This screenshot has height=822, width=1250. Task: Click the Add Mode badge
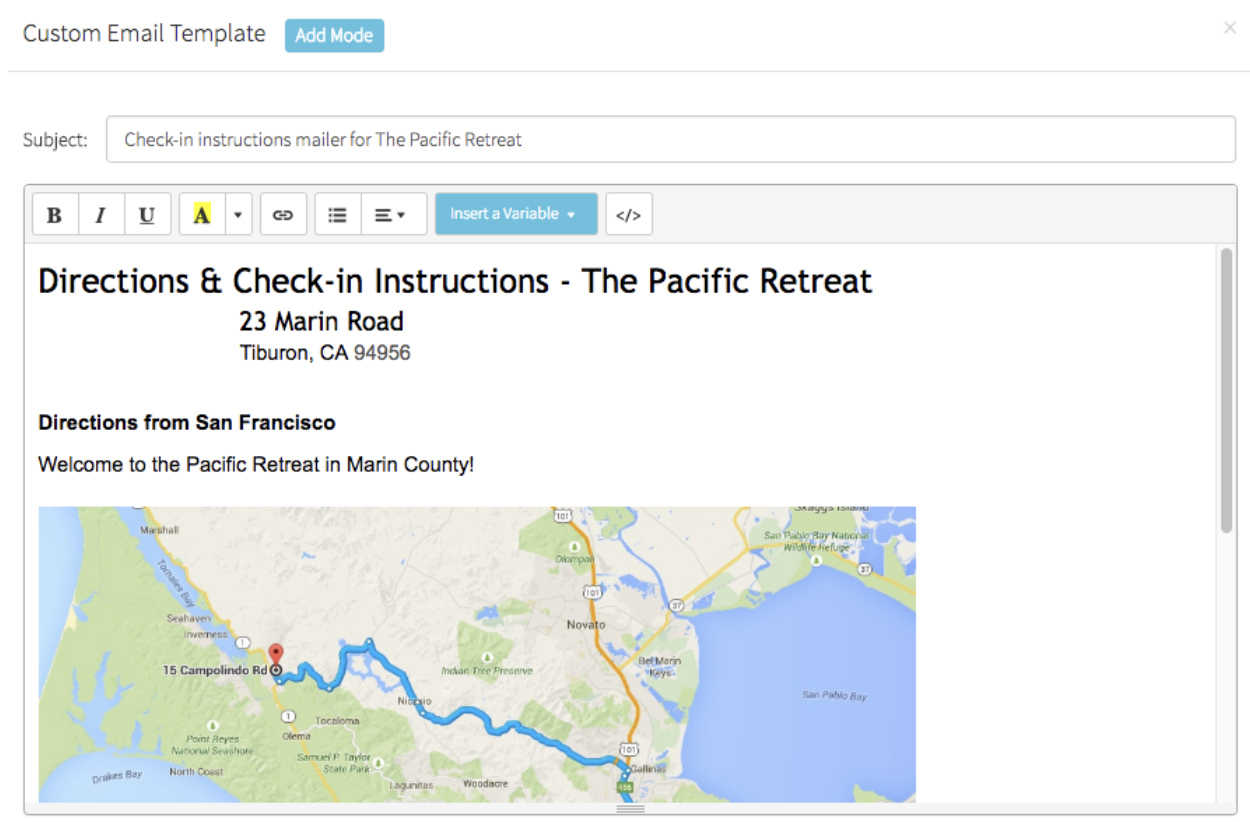(x=334, y=35)
